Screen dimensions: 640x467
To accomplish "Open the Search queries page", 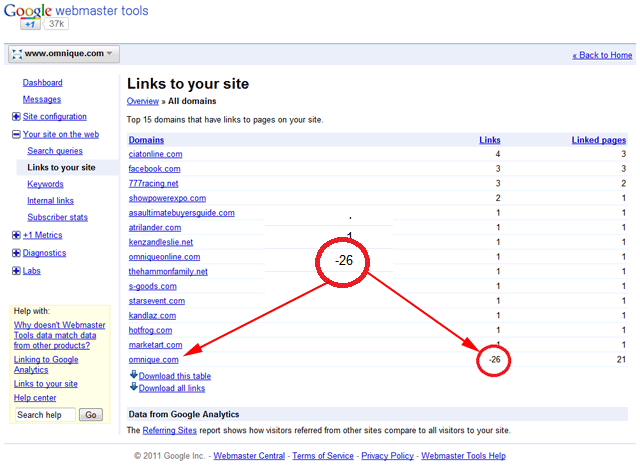I will [x=55, y=151].
